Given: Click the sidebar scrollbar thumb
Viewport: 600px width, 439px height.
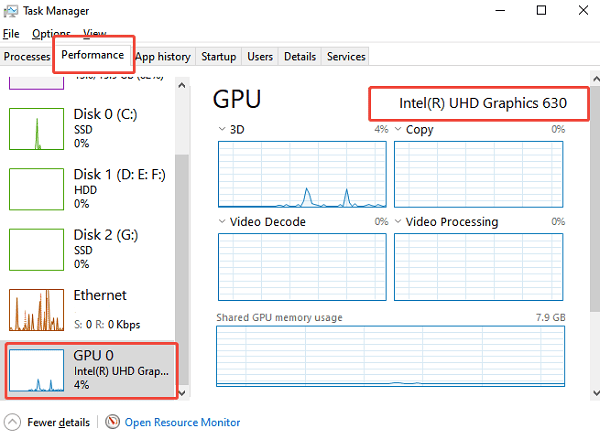Looking at the screenshot, I should point(182,269).
